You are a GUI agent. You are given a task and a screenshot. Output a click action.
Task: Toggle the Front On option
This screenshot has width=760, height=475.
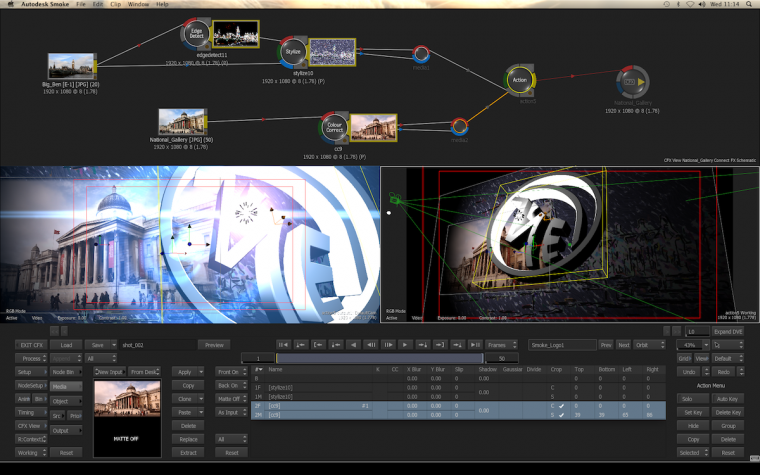pos(231,372)
